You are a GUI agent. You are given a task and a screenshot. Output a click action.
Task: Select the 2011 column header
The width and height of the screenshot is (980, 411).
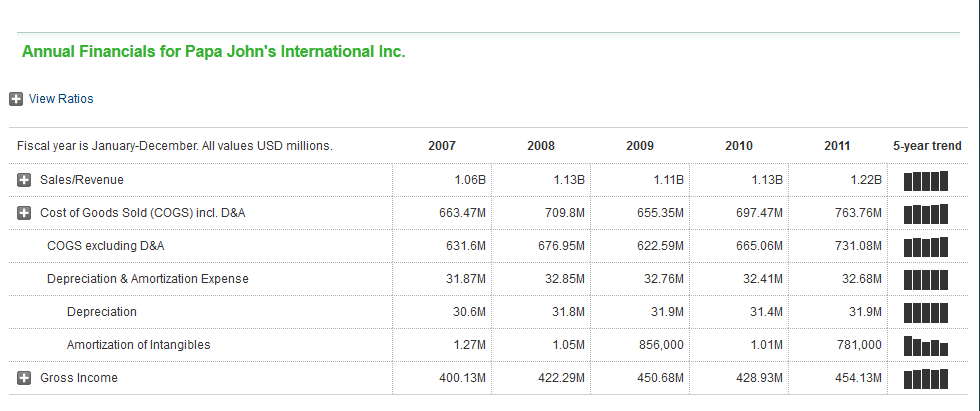click(x=837, y=146)
